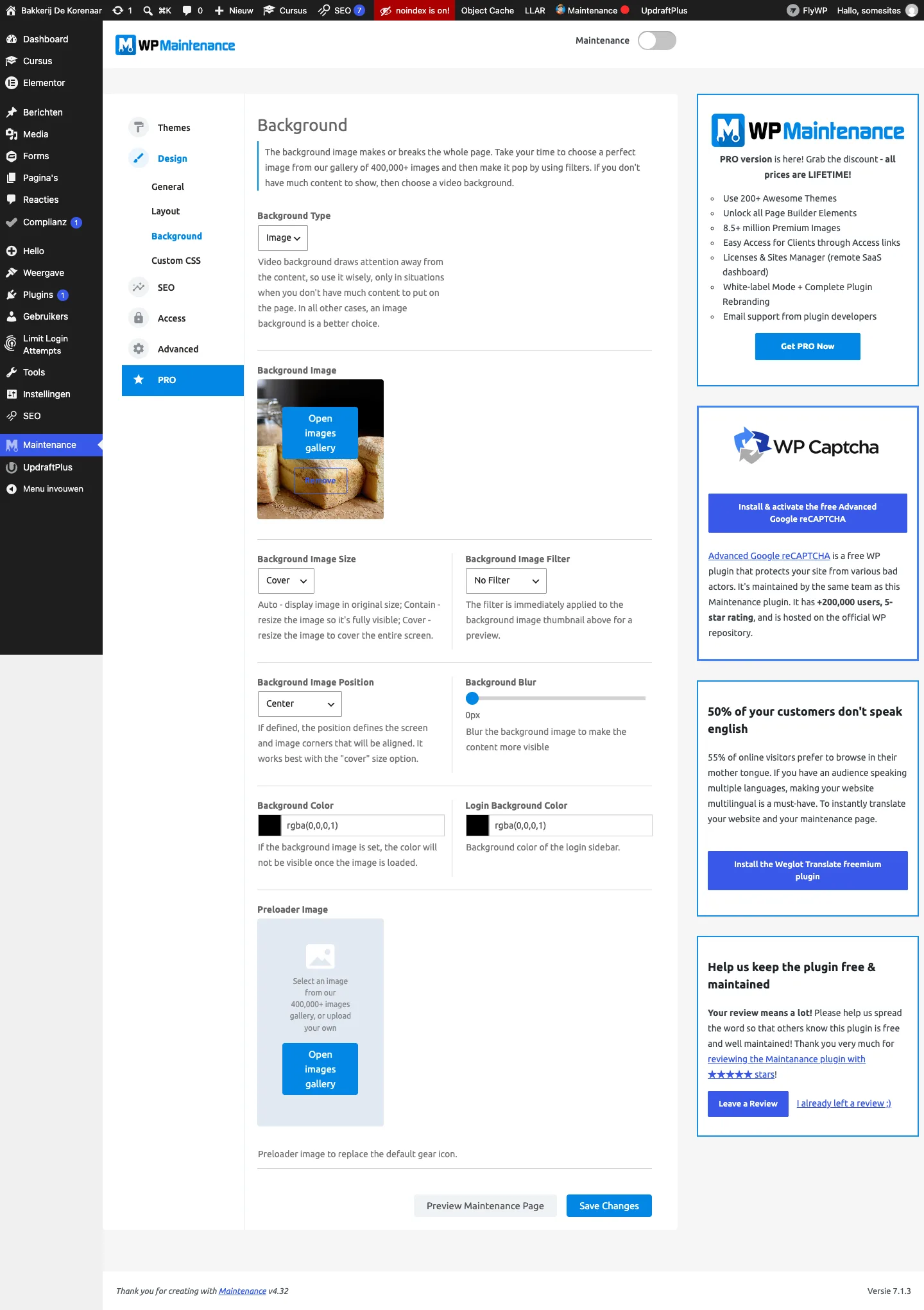Select Custom CSS in Design submenu
This screenshot has width=924, height=1310.
pyautogui.click(x=176, y=261)
